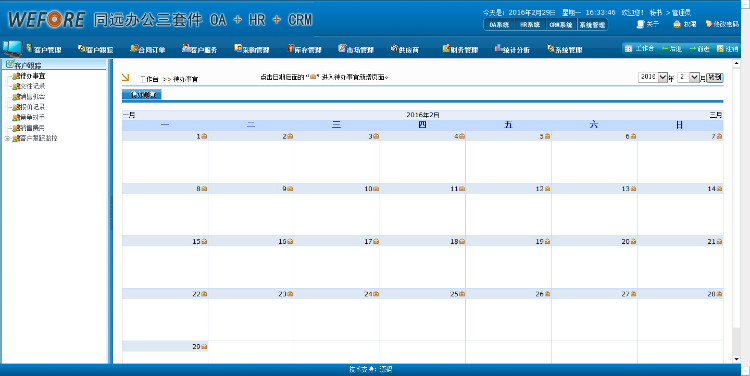Click the 前进 forward arrow button

click(699, 48)
